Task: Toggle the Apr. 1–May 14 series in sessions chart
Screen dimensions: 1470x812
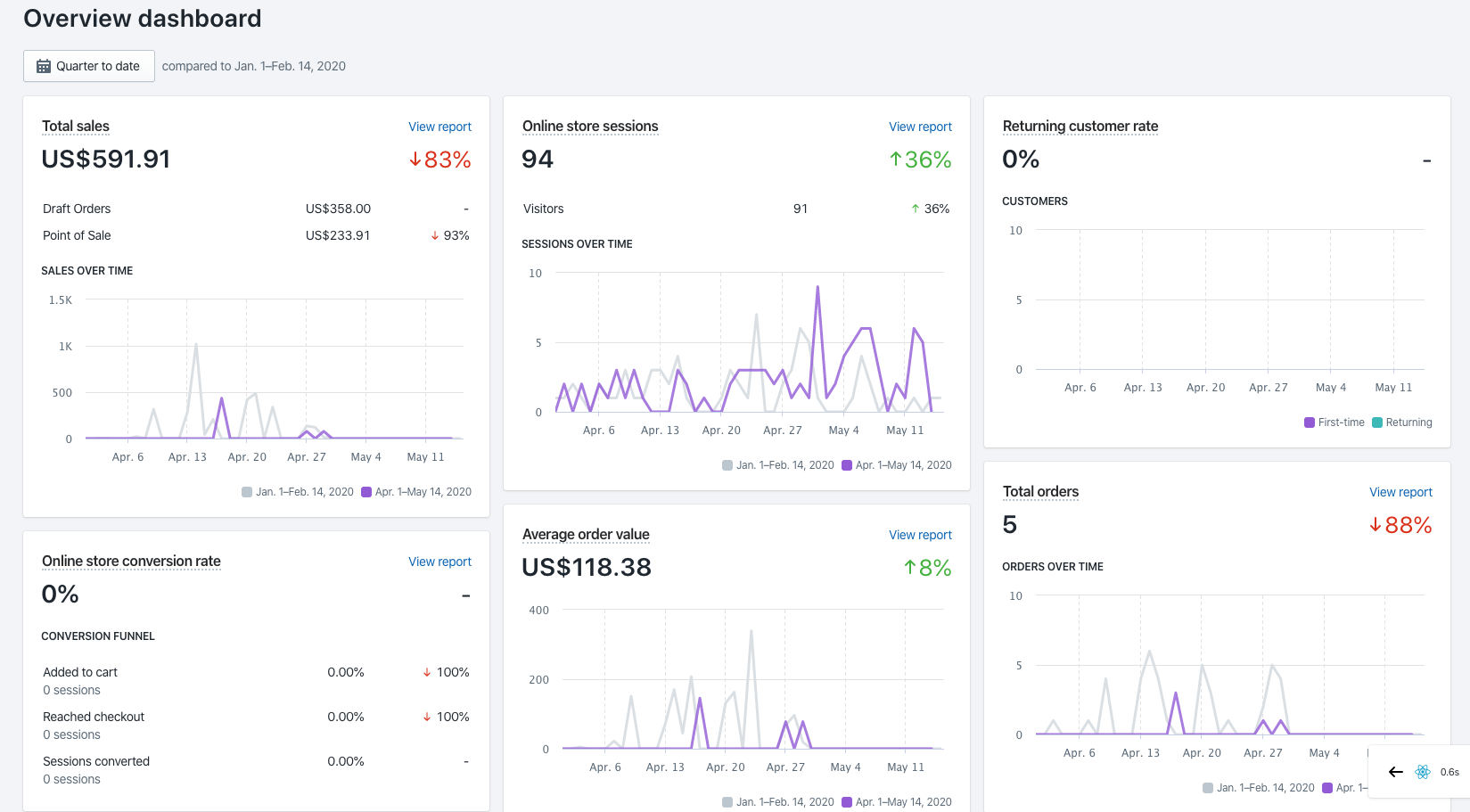Action: (844, 464)
